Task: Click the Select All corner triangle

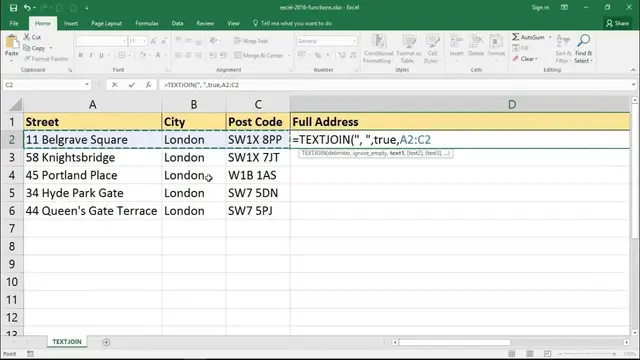Action: (x=15, y=105)
